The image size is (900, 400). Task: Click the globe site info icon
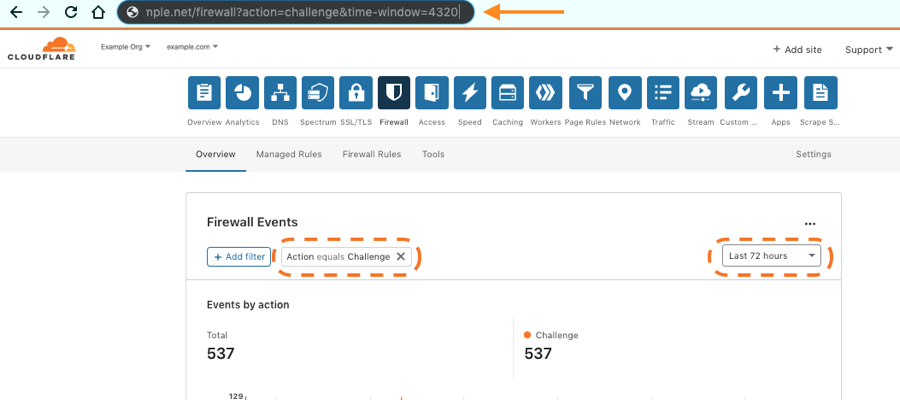(133, 12)
